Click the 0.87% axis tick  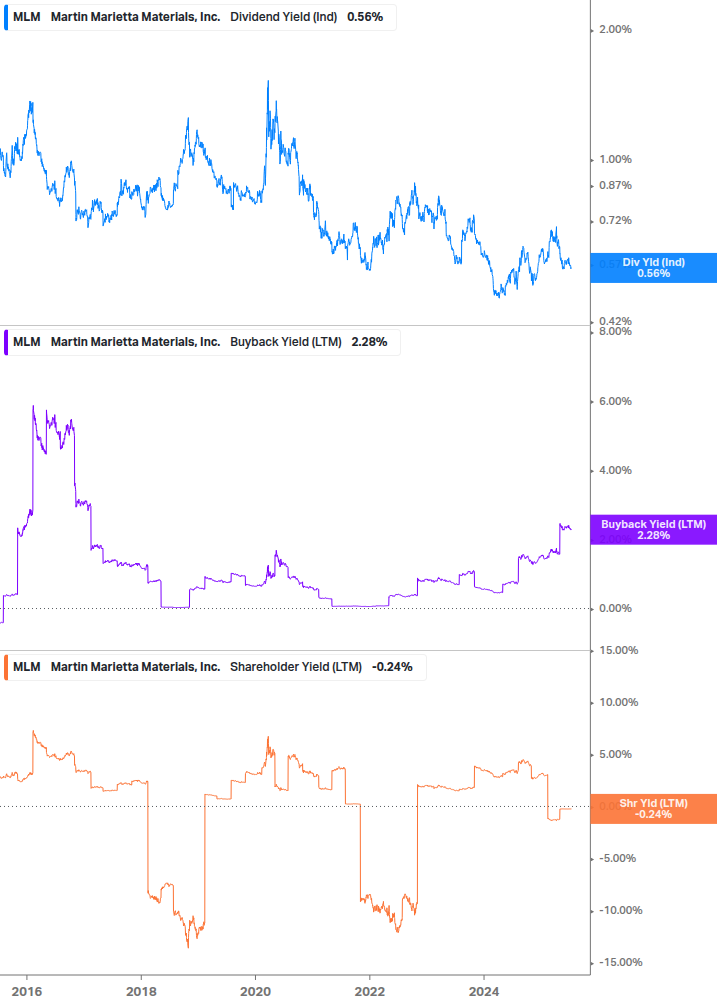(x=615, y=186)
